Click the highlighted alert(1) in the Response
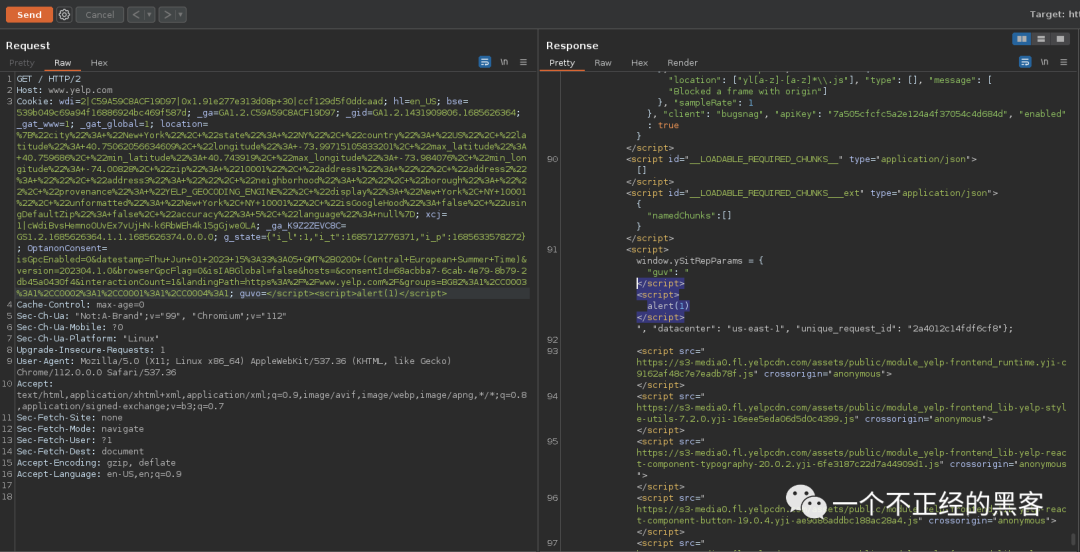Image resolution: width=1080 pixels, height=552 pixels. 667,306
